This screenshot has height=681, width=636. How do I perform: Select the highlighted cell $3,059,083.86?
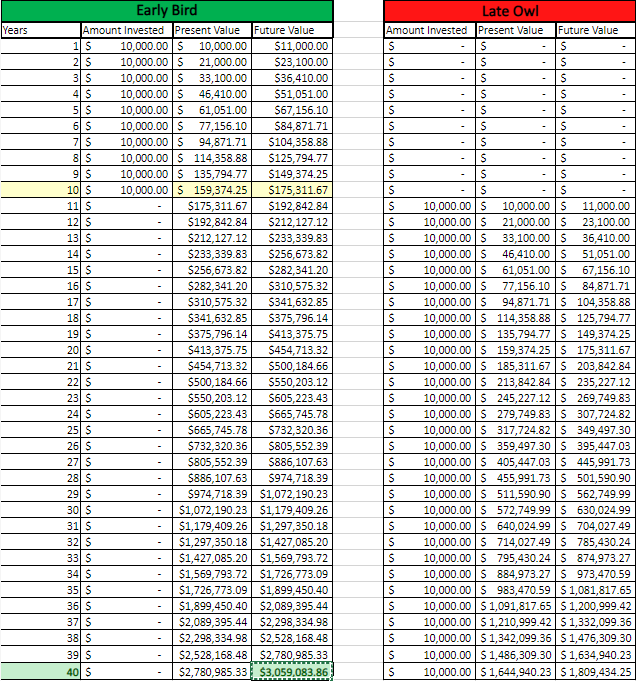click(292, 672)
